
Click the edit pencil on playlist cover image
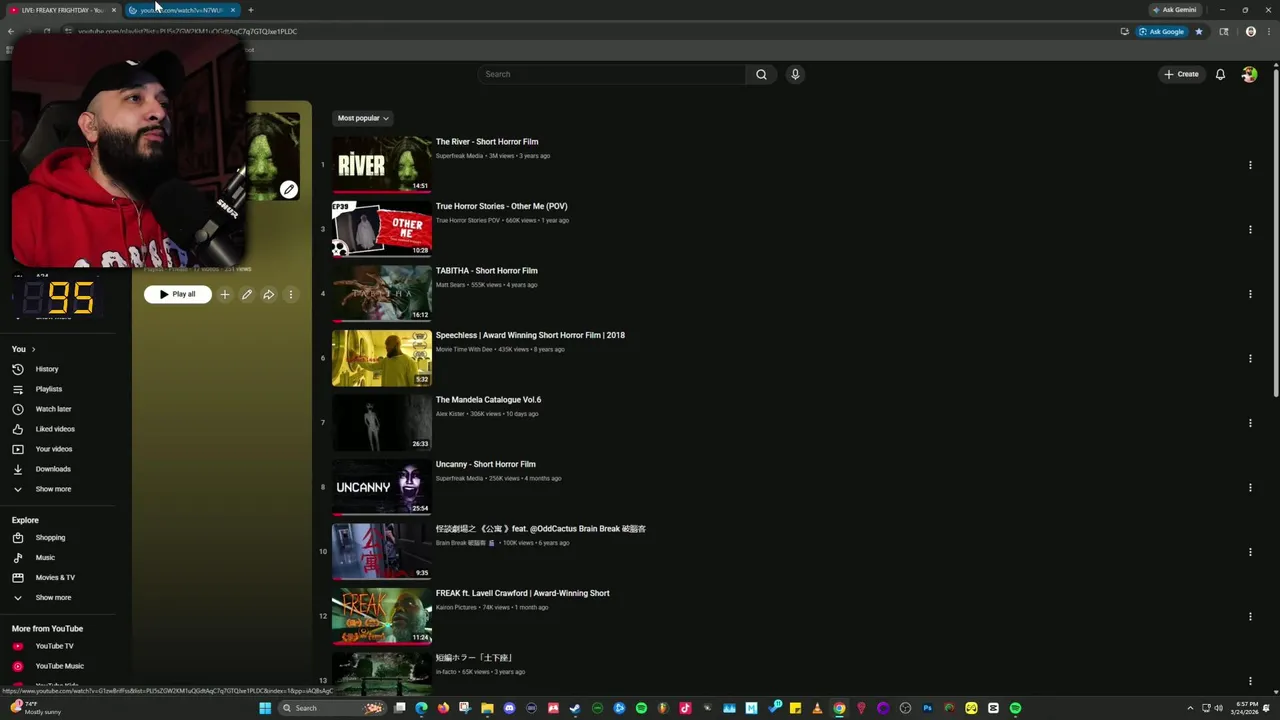coord(288,189)
